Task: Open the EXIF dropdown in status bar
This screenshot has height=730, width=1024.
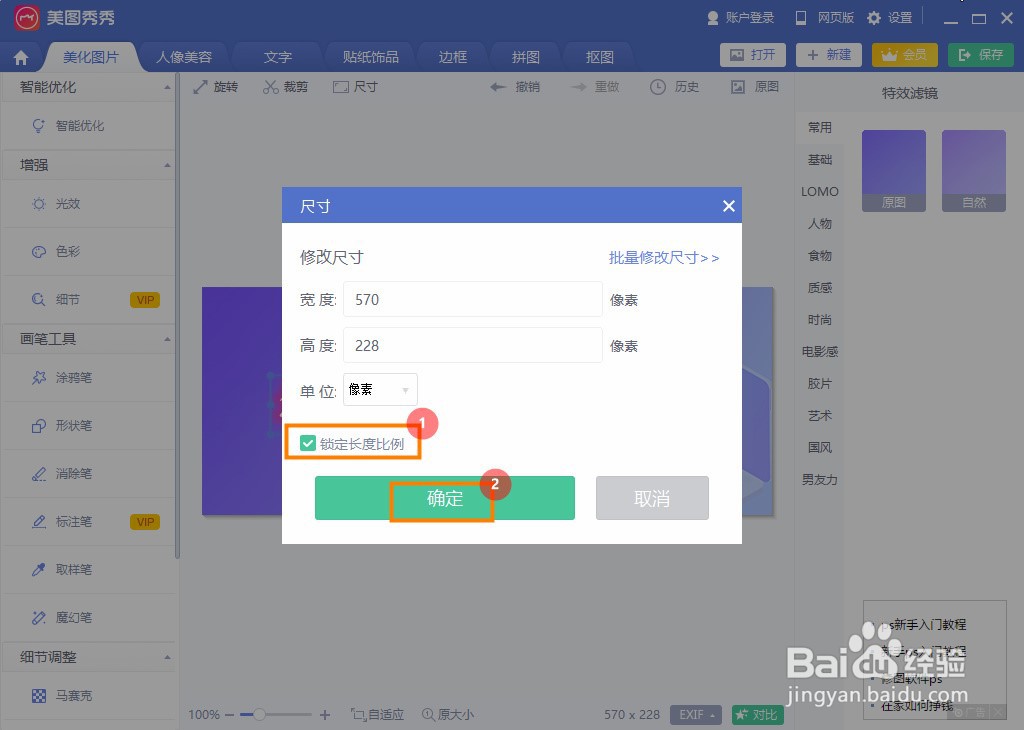Action: pos(695,714)
